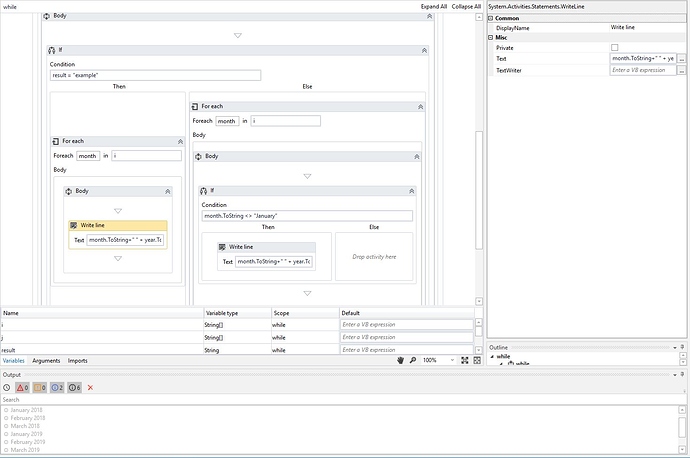
Task: Click the while breadcrumb link
Action: (x=10, y=7)
